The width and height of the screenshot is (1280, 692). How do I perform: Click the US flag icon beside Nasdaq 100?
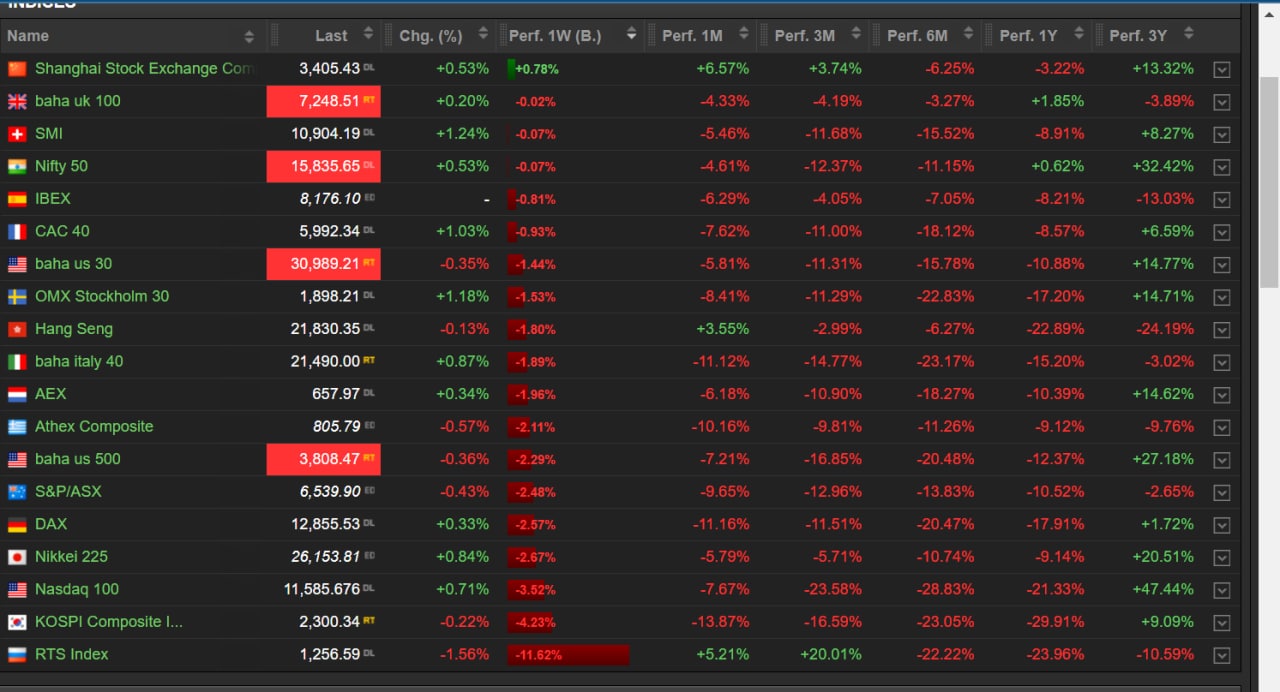coord(17,589)
